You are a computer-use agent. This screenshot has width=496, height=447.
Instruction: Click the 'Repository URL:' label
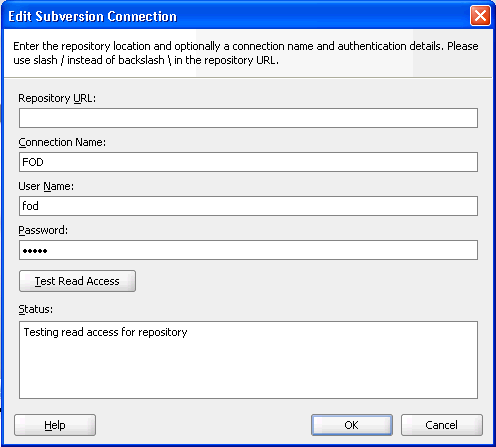57,98
